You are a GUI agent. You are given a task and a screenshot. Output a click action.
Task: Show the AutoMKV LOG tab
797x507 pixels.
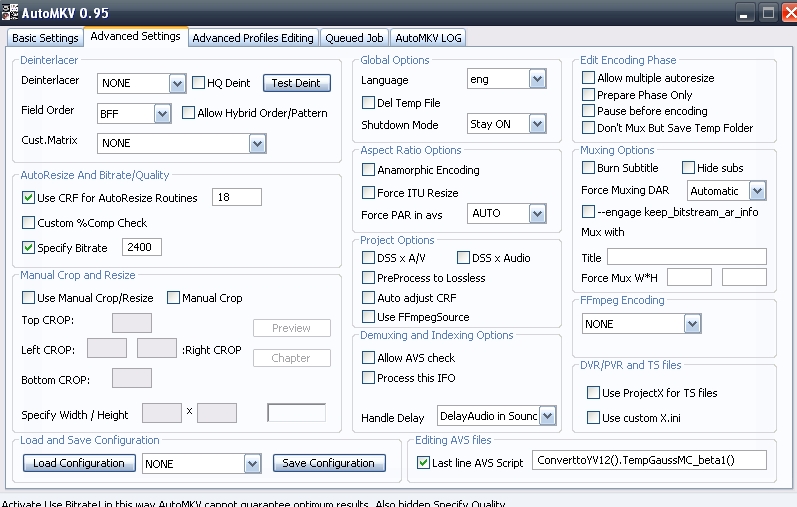tap(428, 38)
